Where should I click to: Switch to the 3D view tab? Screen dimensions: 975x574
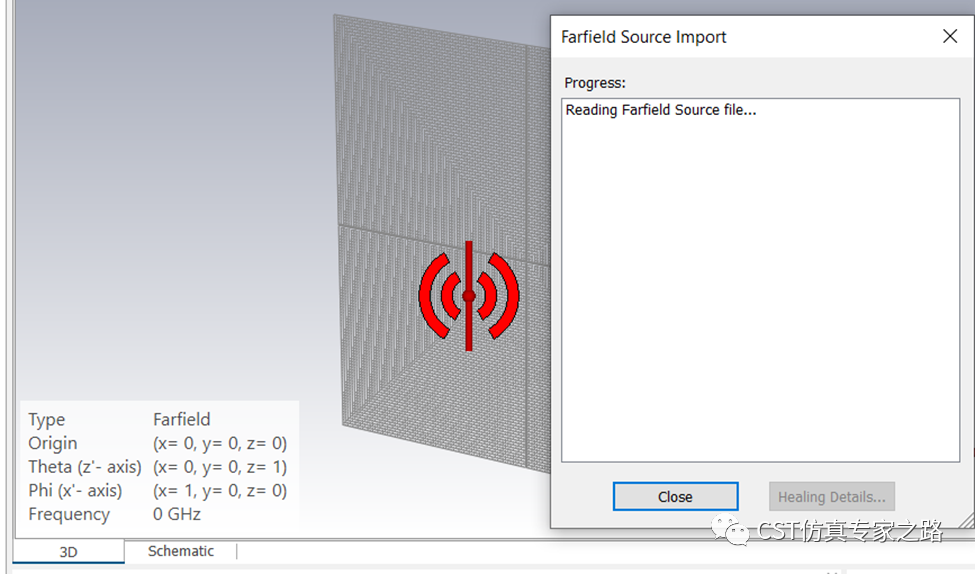[x=68, y=552]
